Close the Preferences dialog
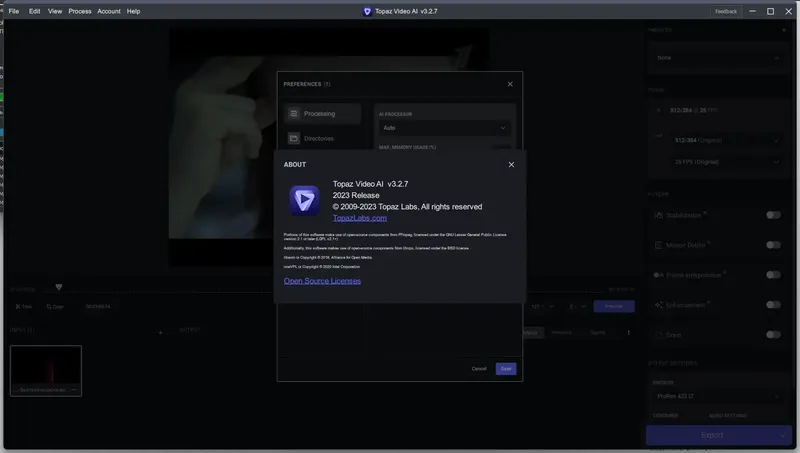This screenshot has height=453, width=800. click(x=510, y=84)
